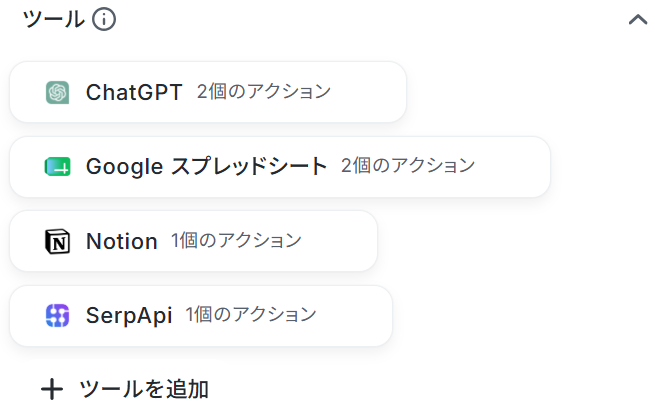Open the Google スプレッドシート tool card
The width and height of the screenshot is (655, 413).
pos(280,167)
